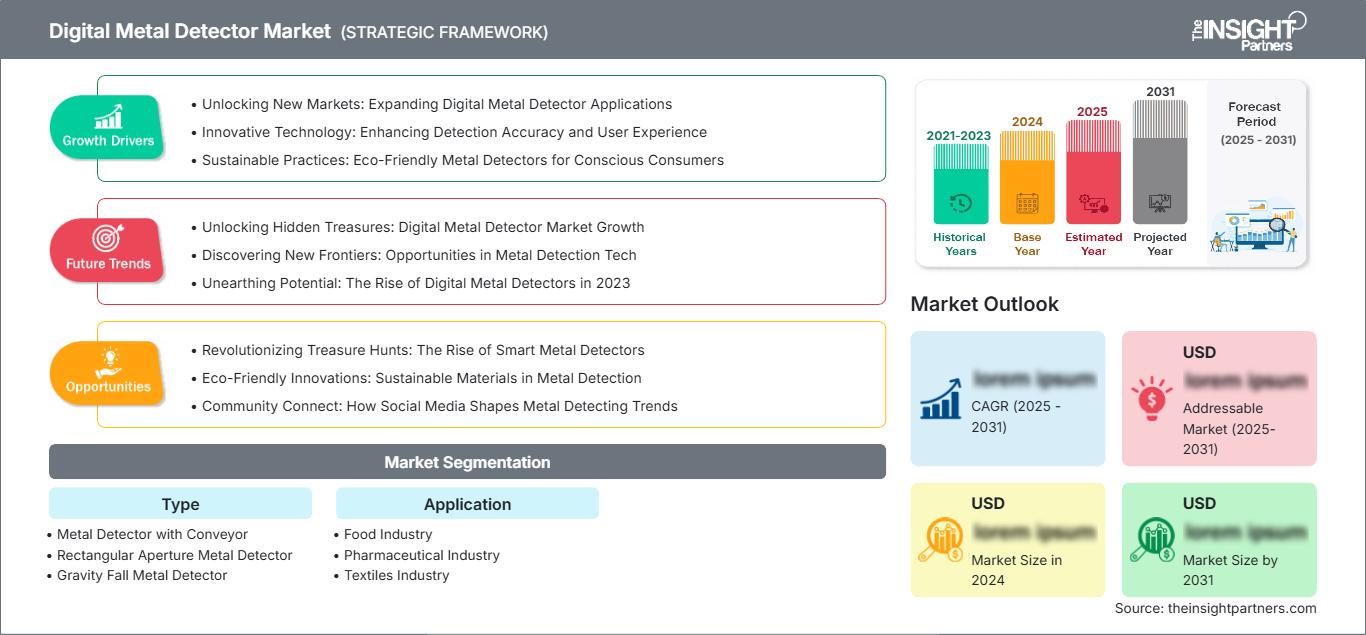Click 'Unearthing Potential' bullet text
1366x635 pixels.
(x=416, y=283)
